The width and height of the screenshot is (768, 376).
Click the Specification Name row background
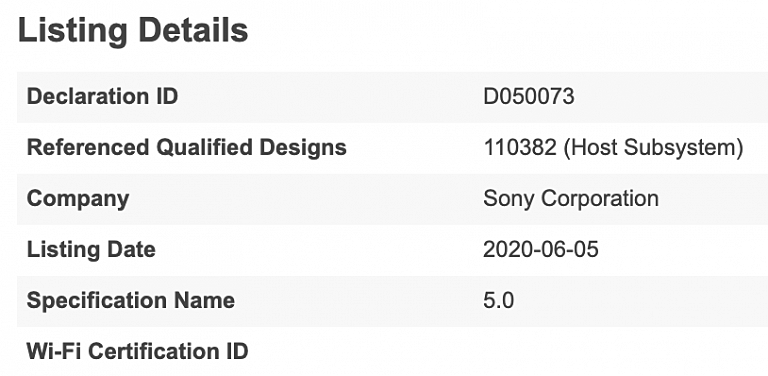tap(392, 301)
